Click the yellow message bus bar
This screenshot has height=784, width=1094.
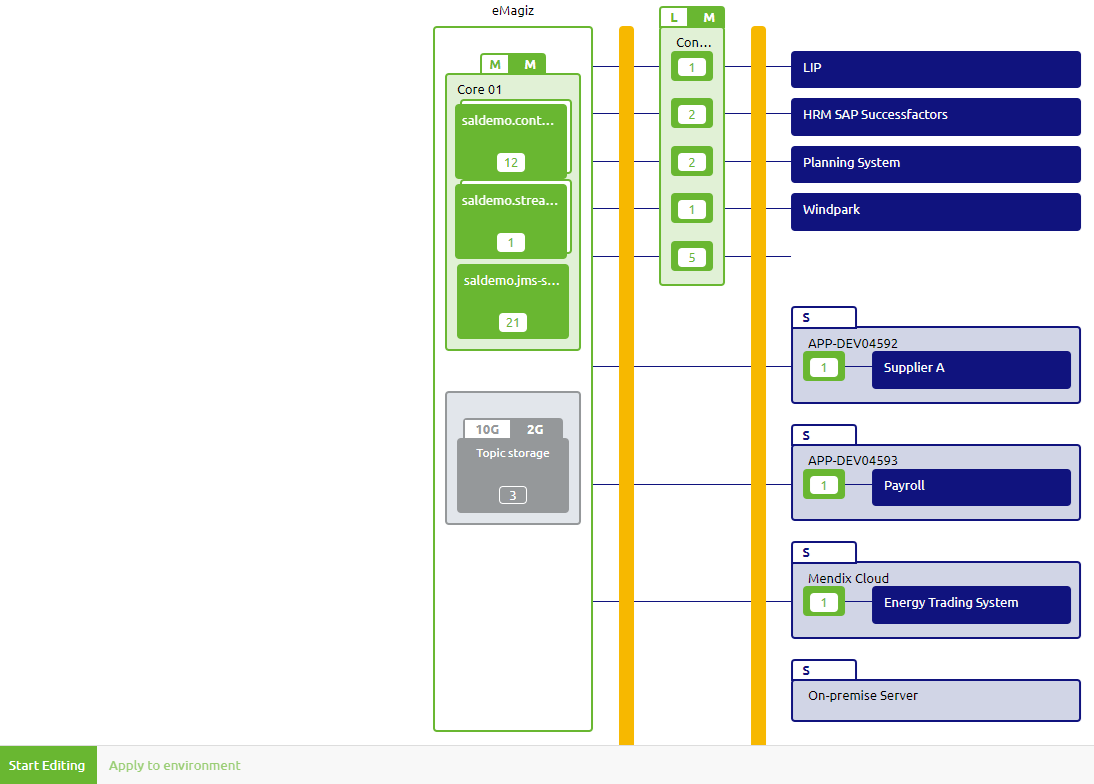[625, 400]
